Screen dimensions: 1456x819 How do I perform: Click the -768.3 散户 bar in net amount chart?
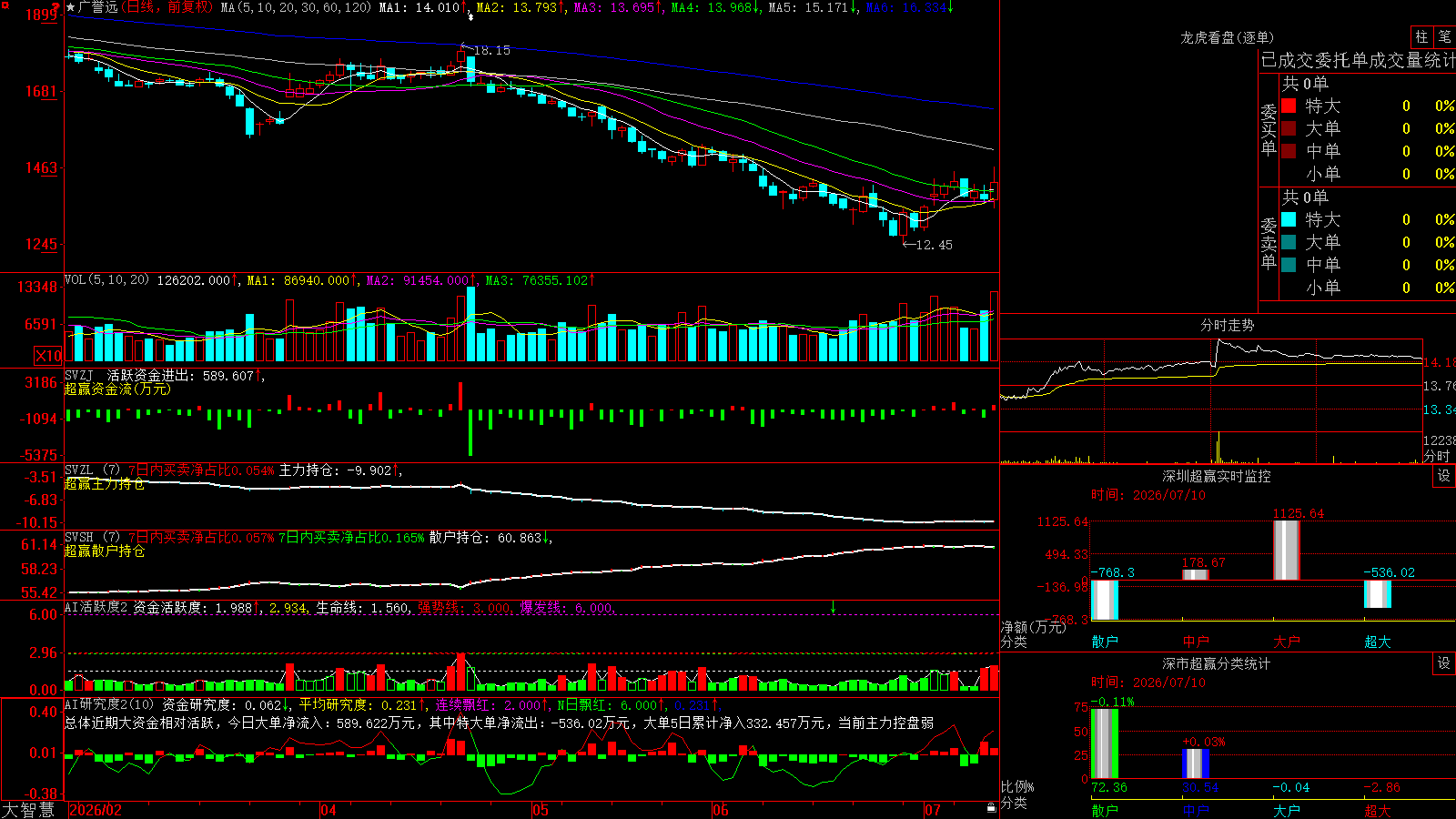(1105, 601)
